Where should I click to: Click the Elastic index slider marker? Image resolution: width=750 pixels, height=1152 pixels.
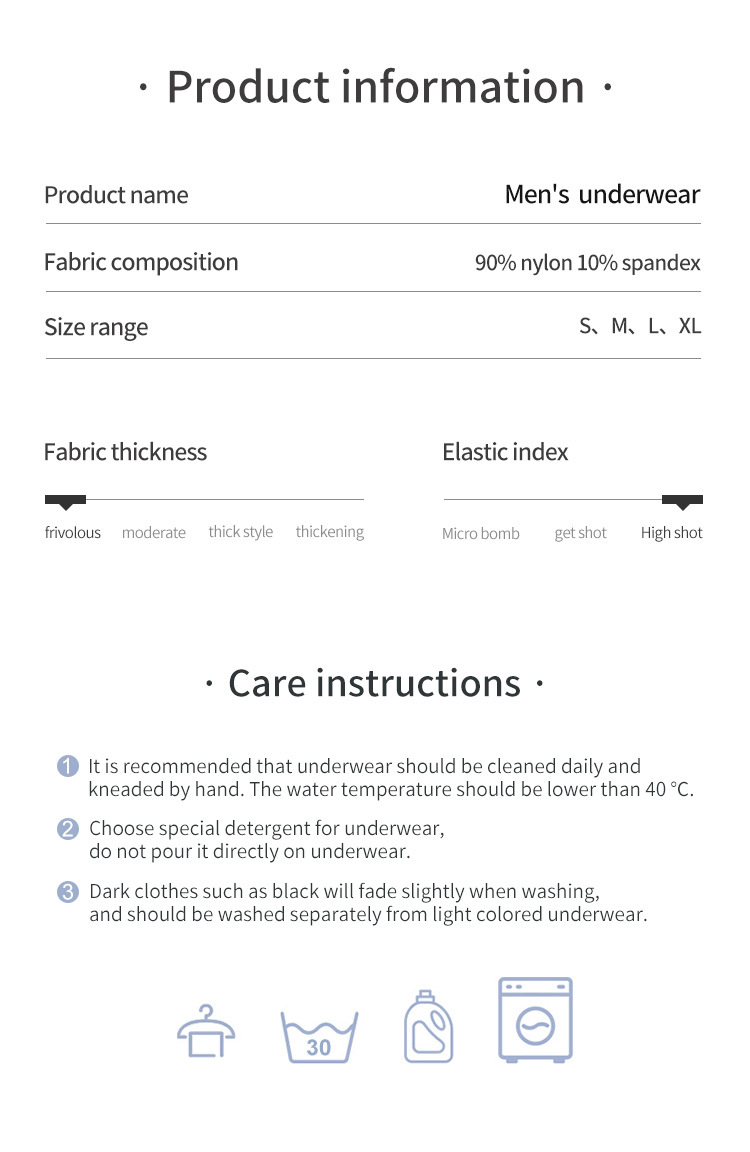point(682,500)
